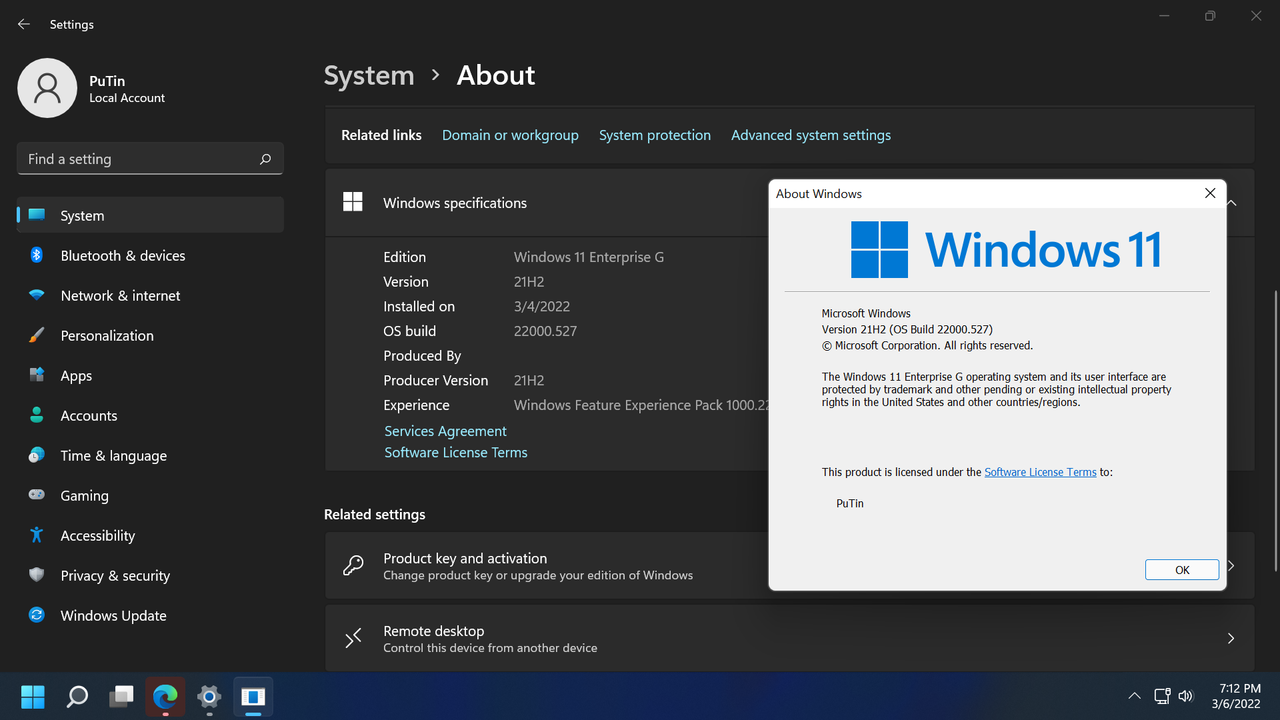Screen dimensions: 1280x720
Task: Click the Installed on date 3/4/2022
Action: click(x=542, y=306)
